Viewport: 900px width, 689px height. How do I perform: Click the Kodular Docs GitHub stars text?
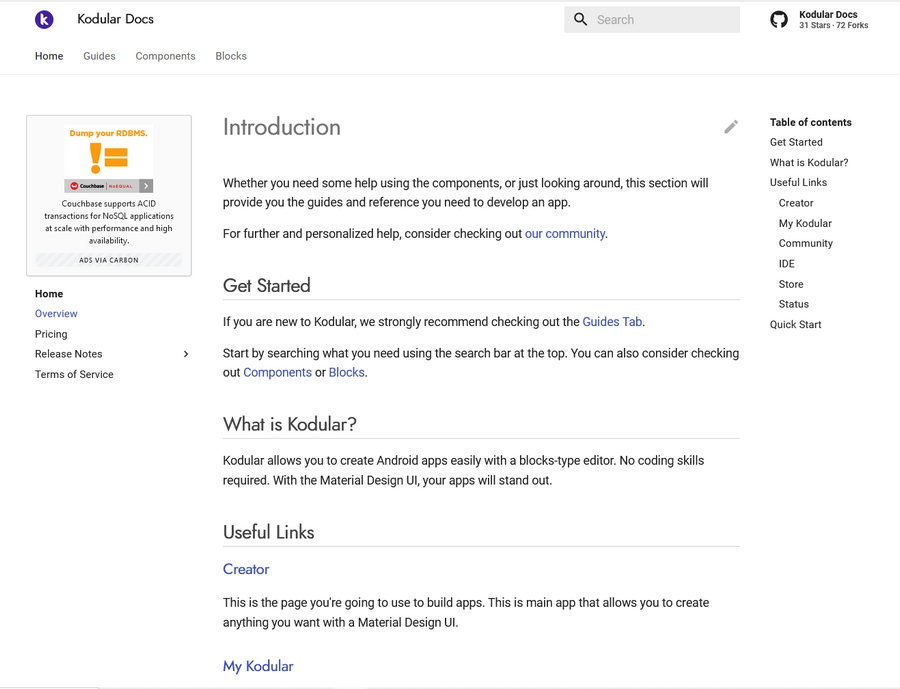coord(833,25)
